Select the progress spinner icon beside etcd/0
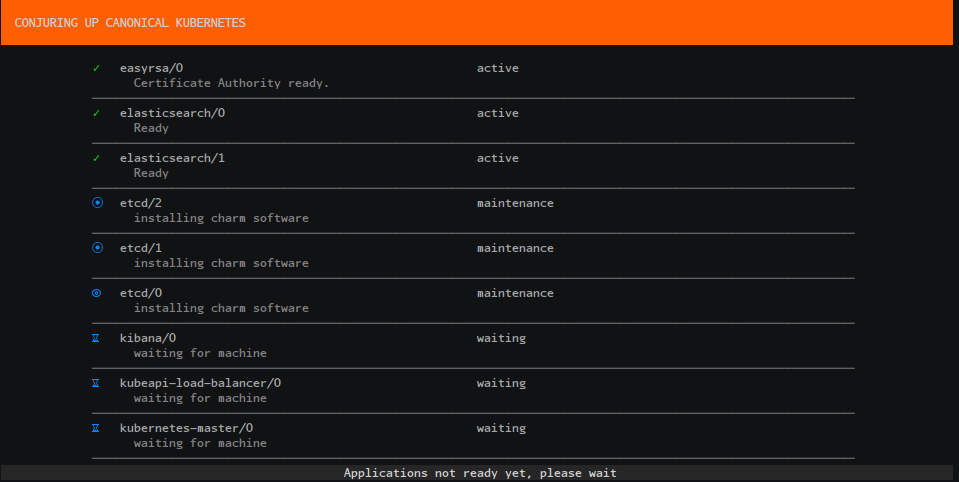959x482 pixels. (97, 293)
